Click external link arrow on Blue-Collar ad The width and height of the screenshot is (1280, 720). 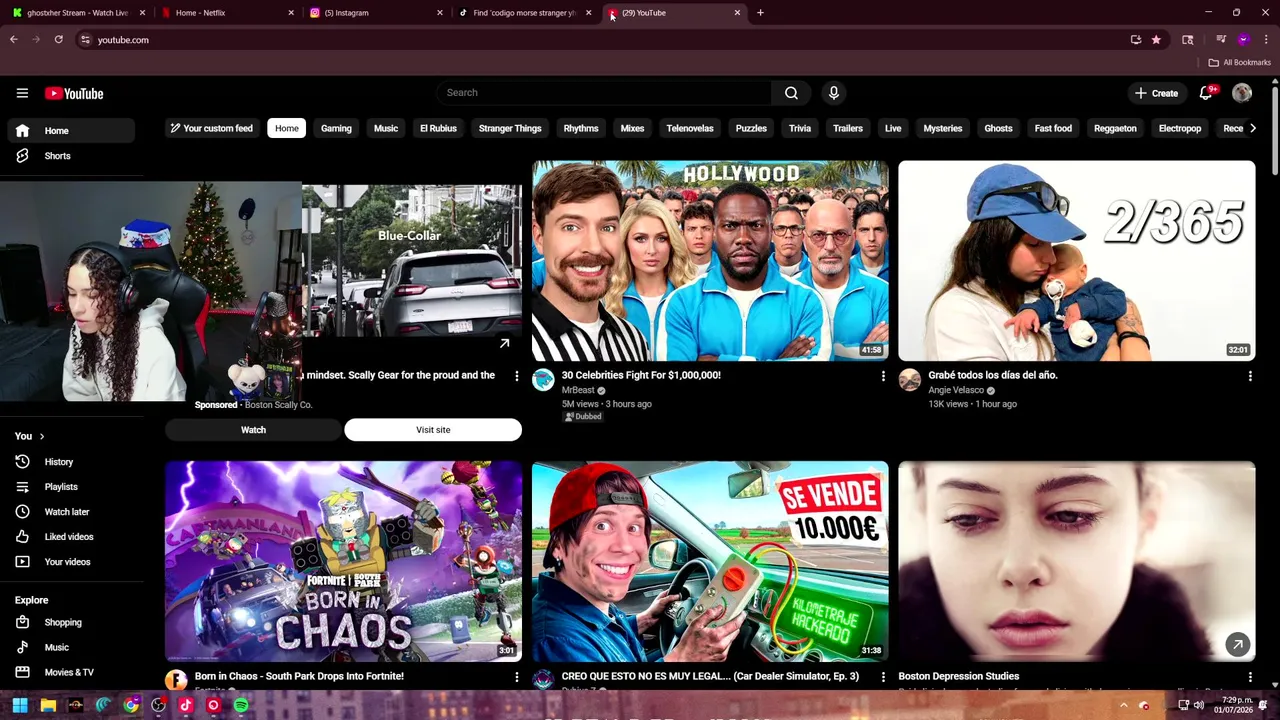pyautogui.click(x=504, y=343)
